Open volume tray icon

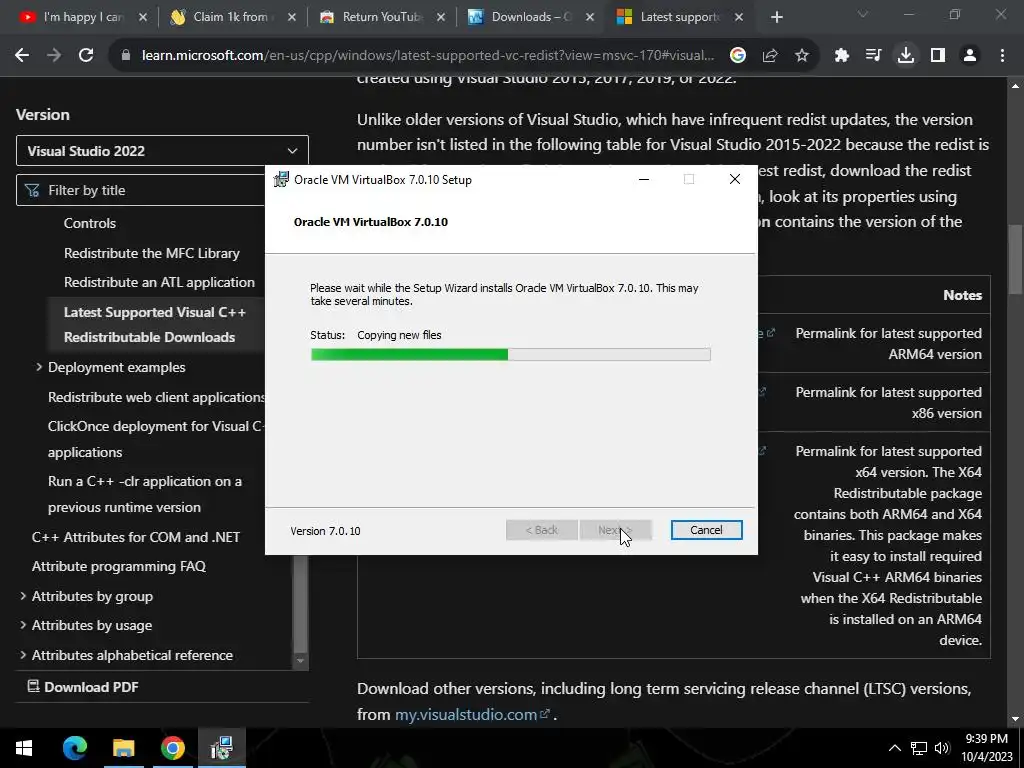pyautogui.click(x=942, y=748)
